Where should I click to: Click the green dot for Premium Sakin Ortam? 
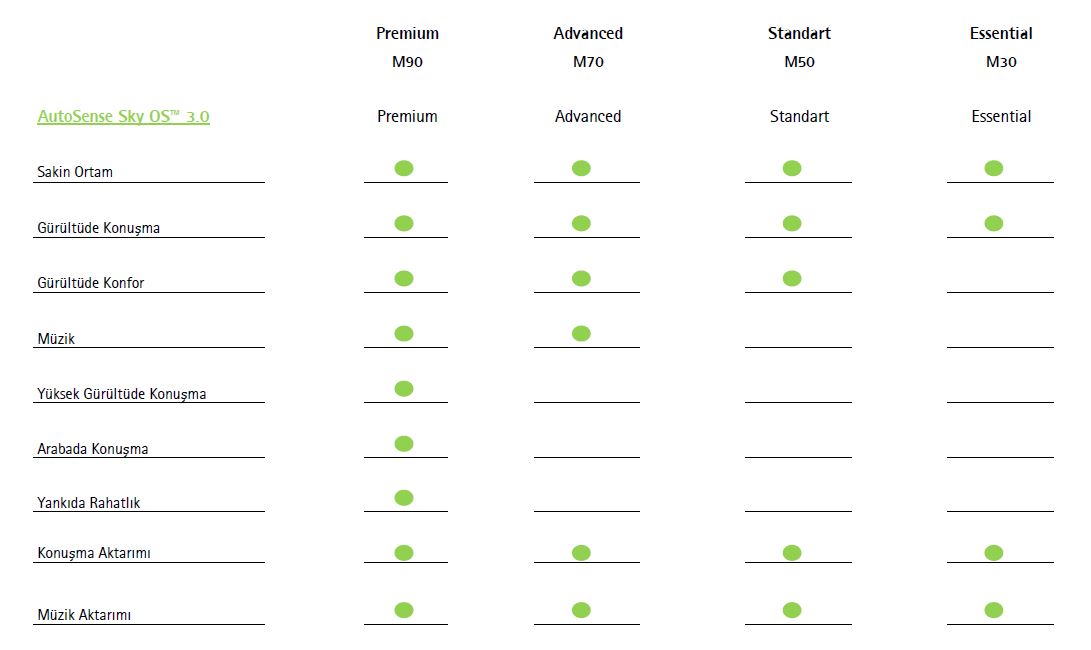click(404, 168)
